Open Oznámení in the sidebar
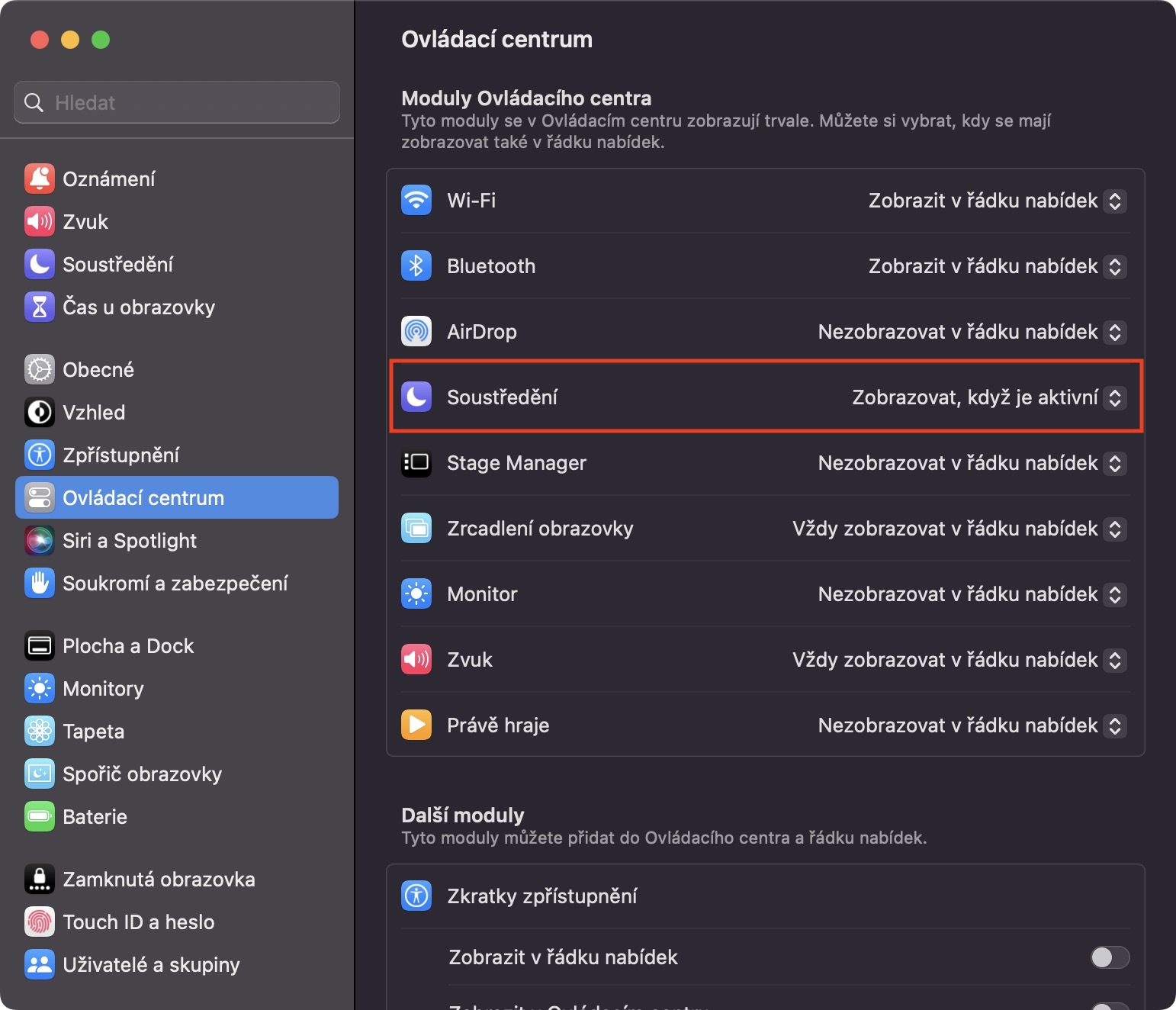 [x=108, y=179]
